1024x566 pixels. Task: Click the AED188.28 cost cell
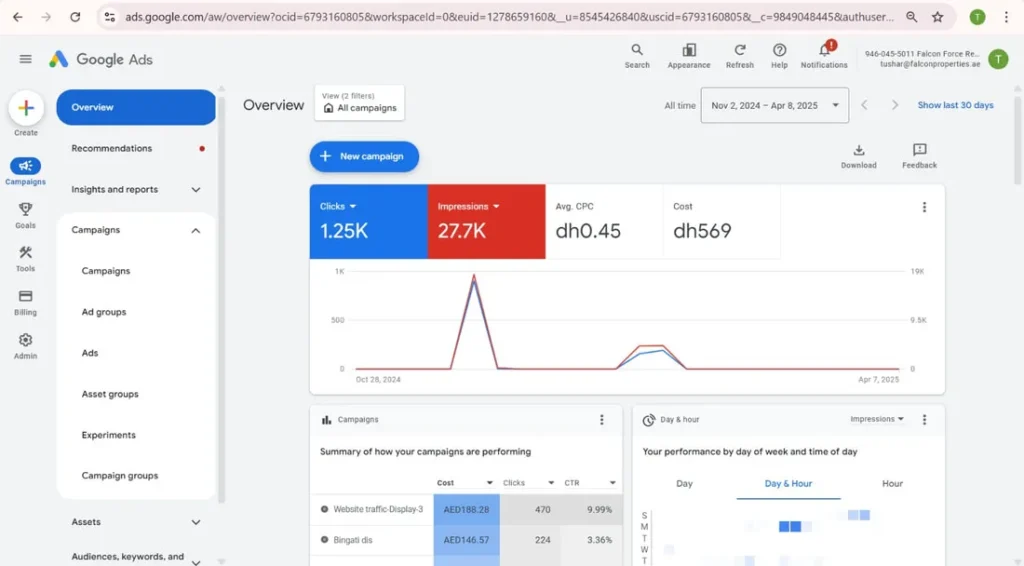click(466, 509)
